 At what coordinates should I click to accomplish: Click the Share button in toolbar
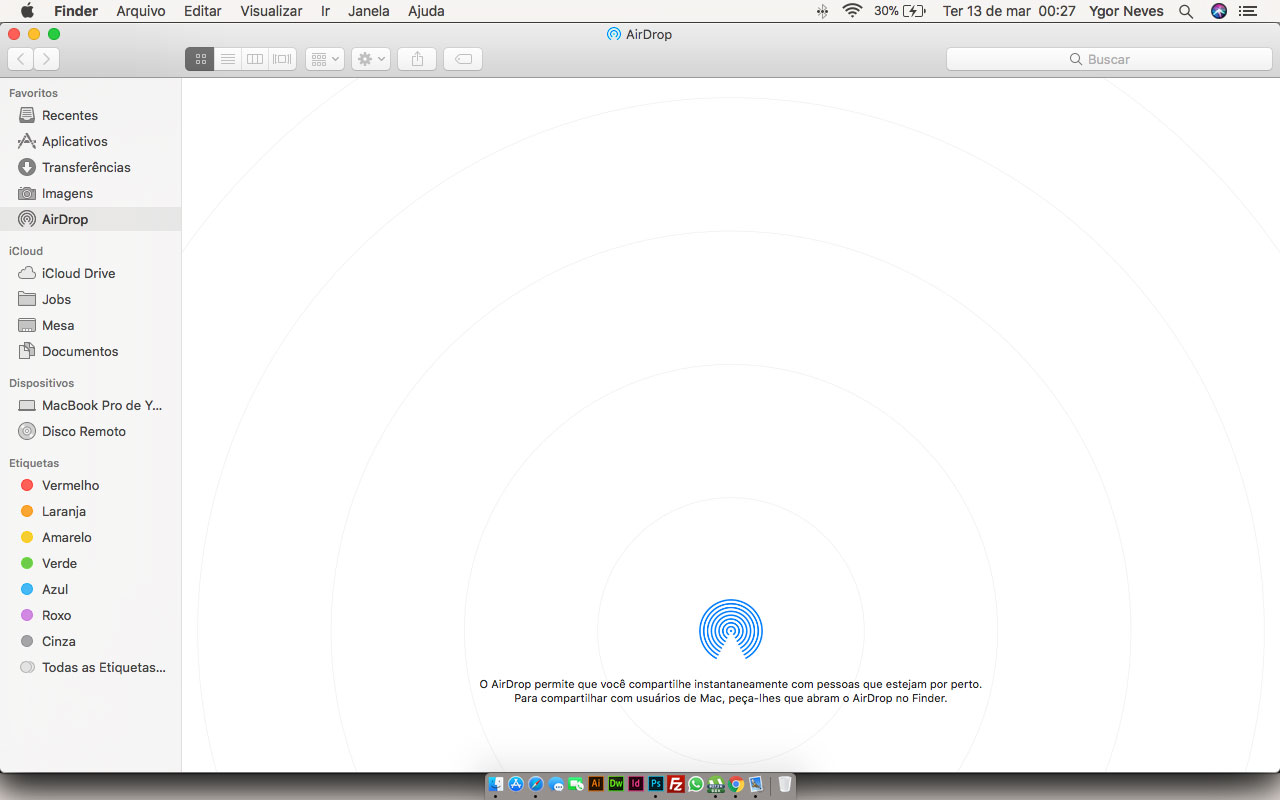417,59
